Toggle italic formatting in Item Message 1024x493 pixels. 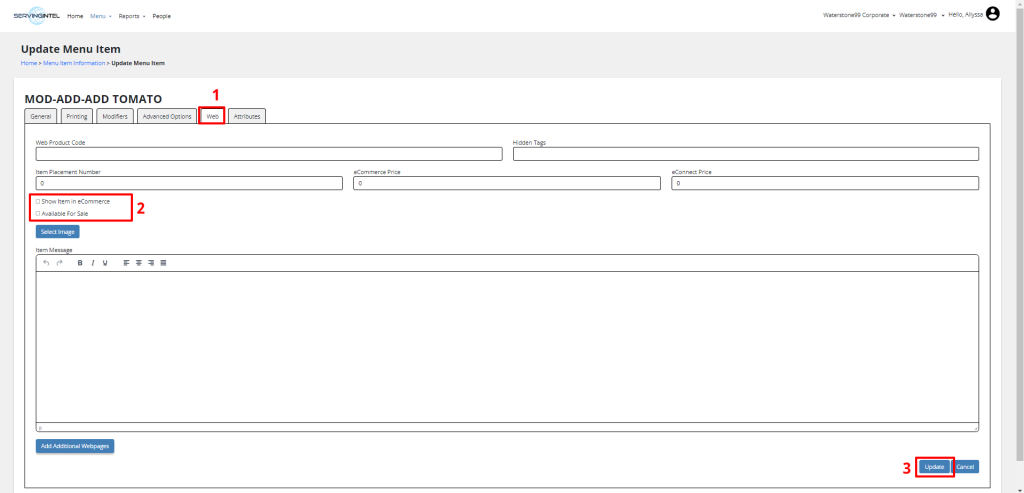pyautogui.click(x=93, y=262)
